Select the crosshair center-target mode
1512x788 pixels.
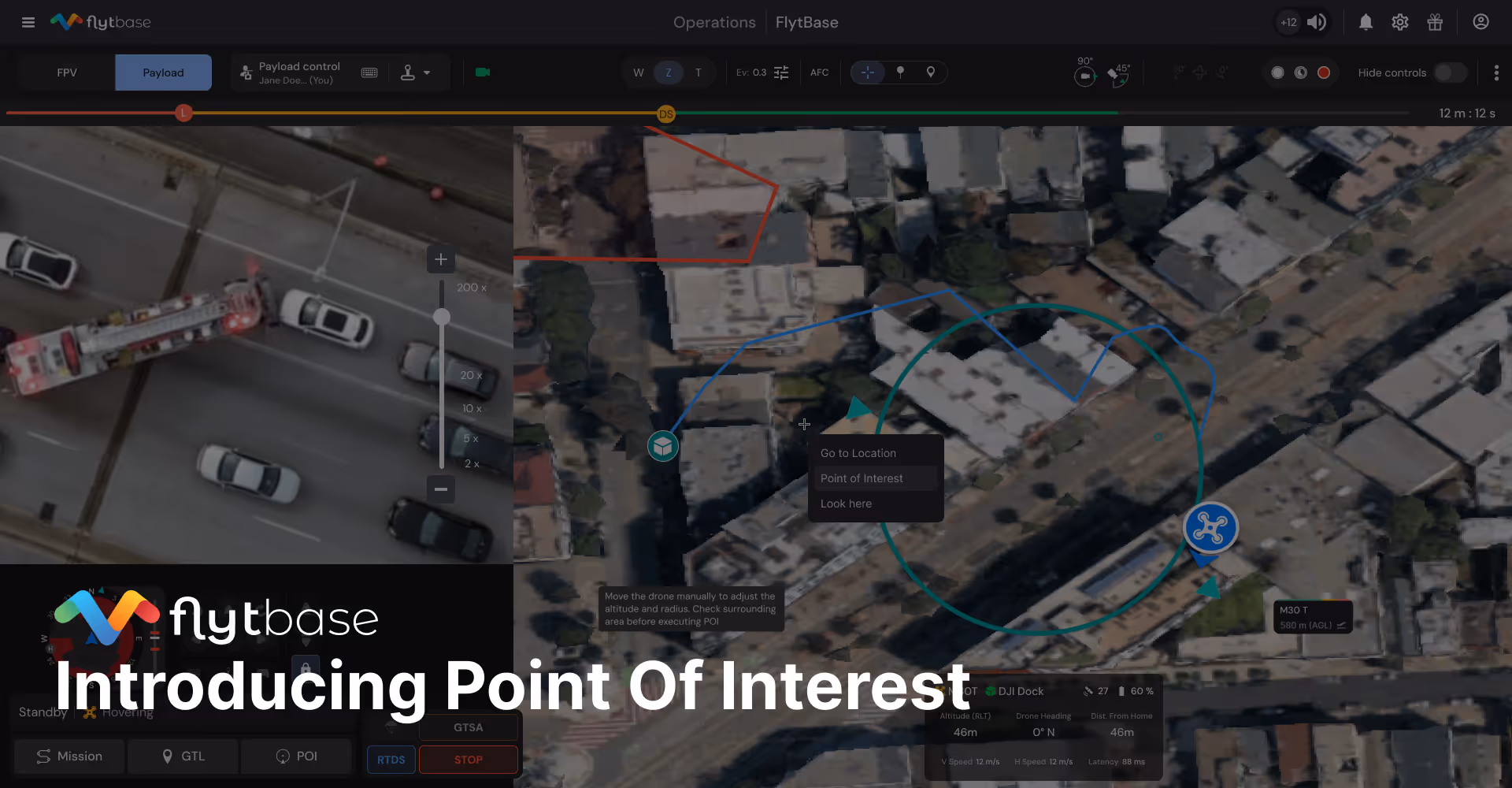point(868,72)
